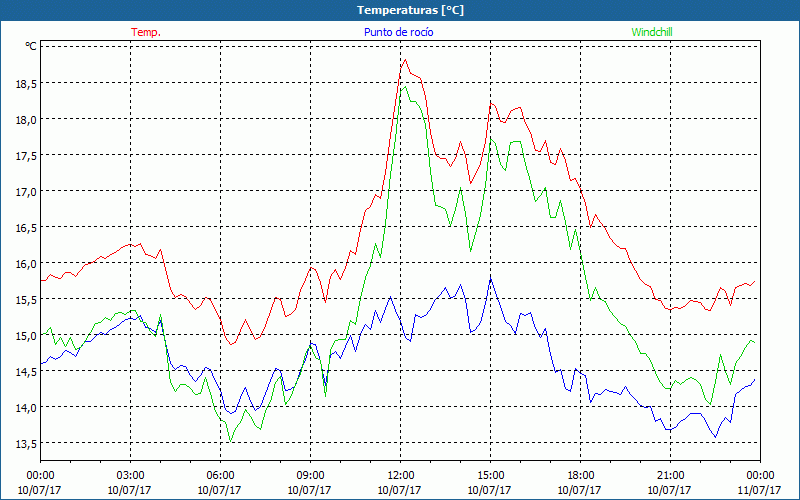Click the 17,0 y-axis value
800x500 pixels.
(26, 192)
